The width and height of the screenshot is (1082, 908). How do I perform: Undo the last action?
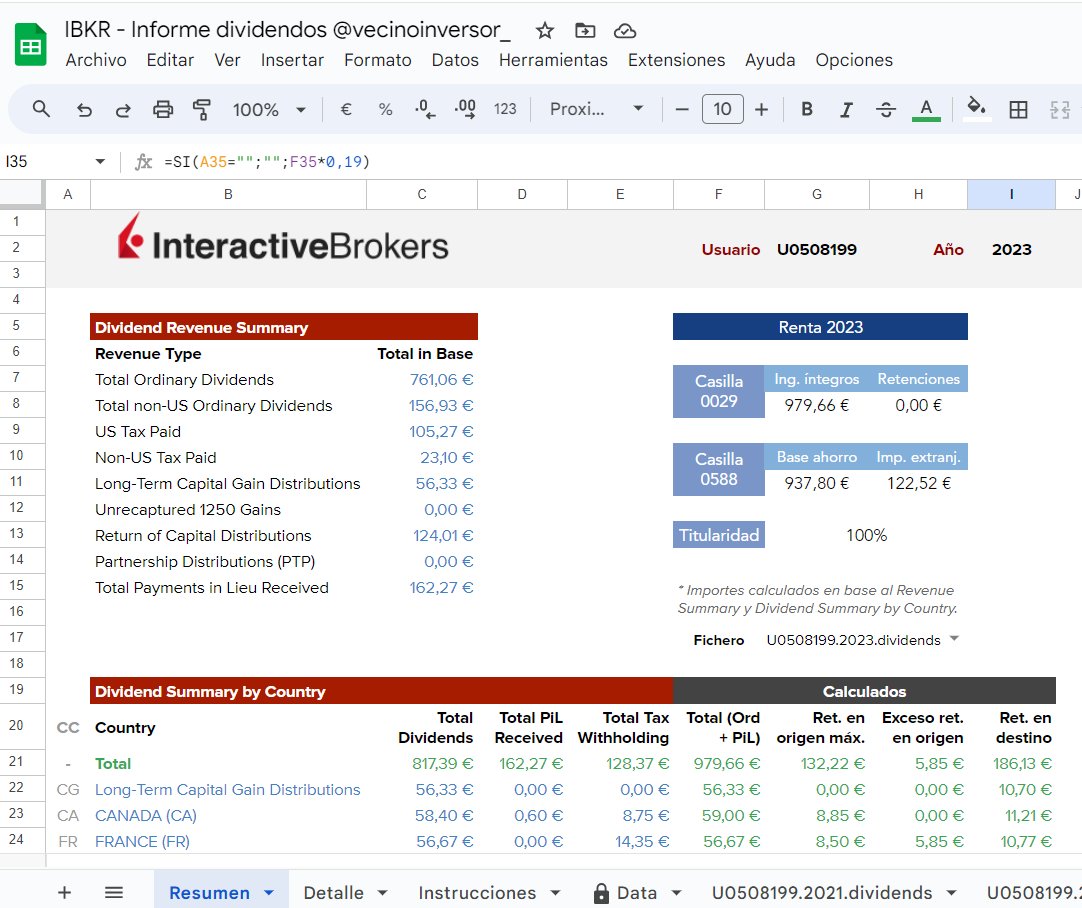[x=84, y=109]
